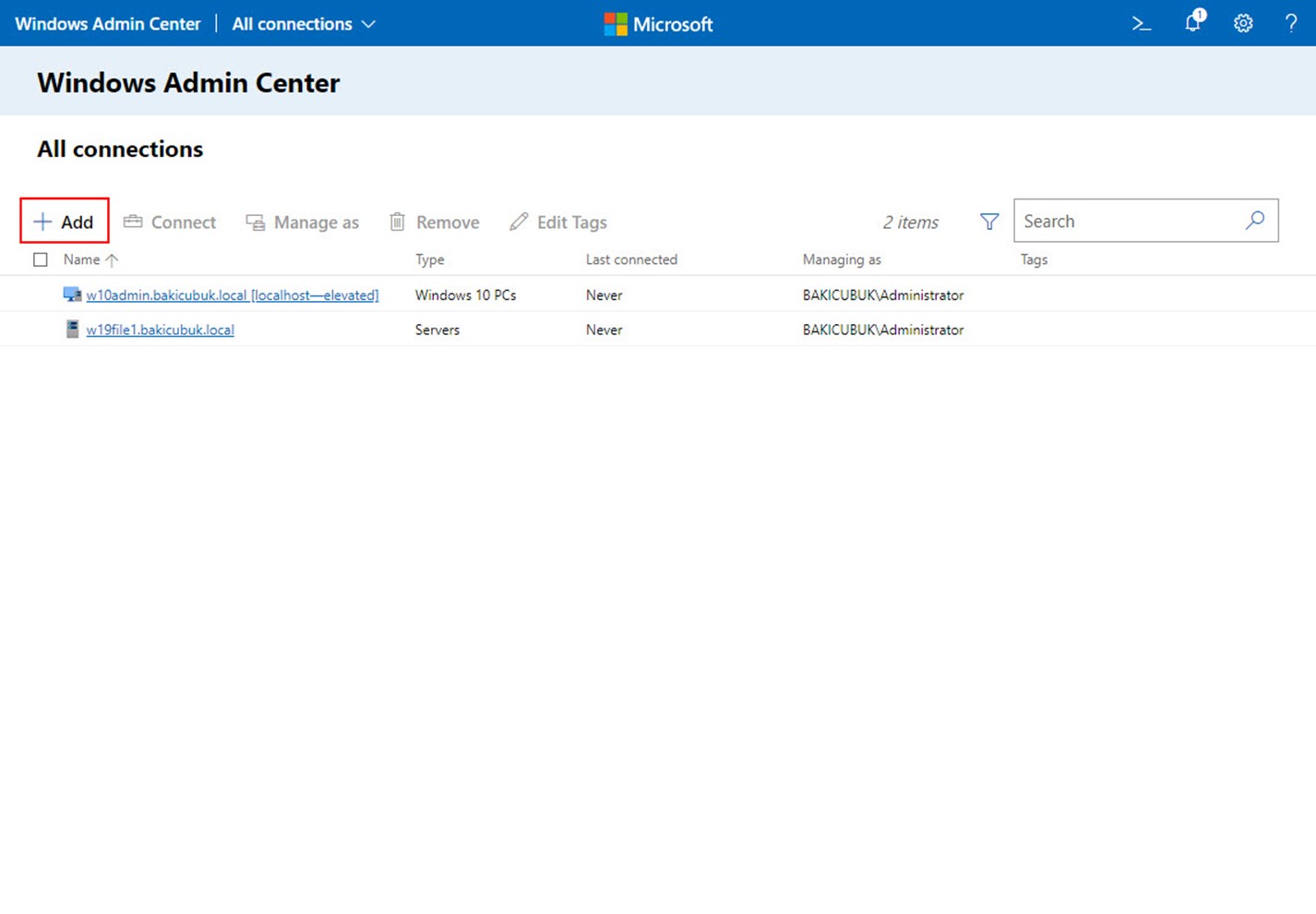The image size is (1316, 914).
Task: Click the Edit Tags toolbar button
Action: coord(558,222)
